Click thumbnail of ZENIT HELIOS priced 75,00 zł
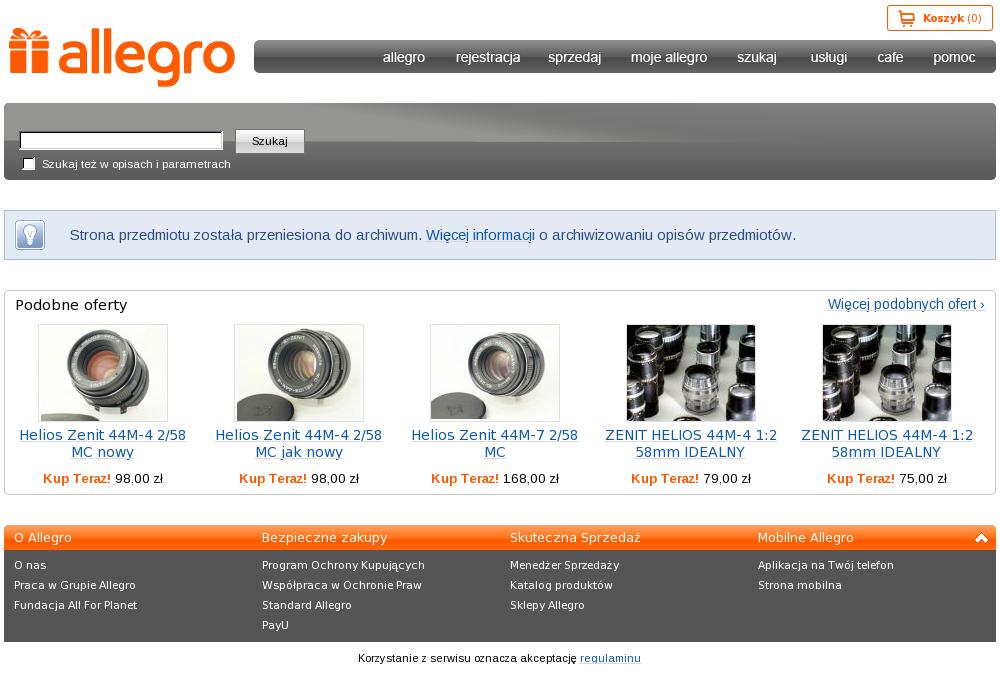Image resolution: width=1000 pixels, height=678 pixels. click(887, 372)
